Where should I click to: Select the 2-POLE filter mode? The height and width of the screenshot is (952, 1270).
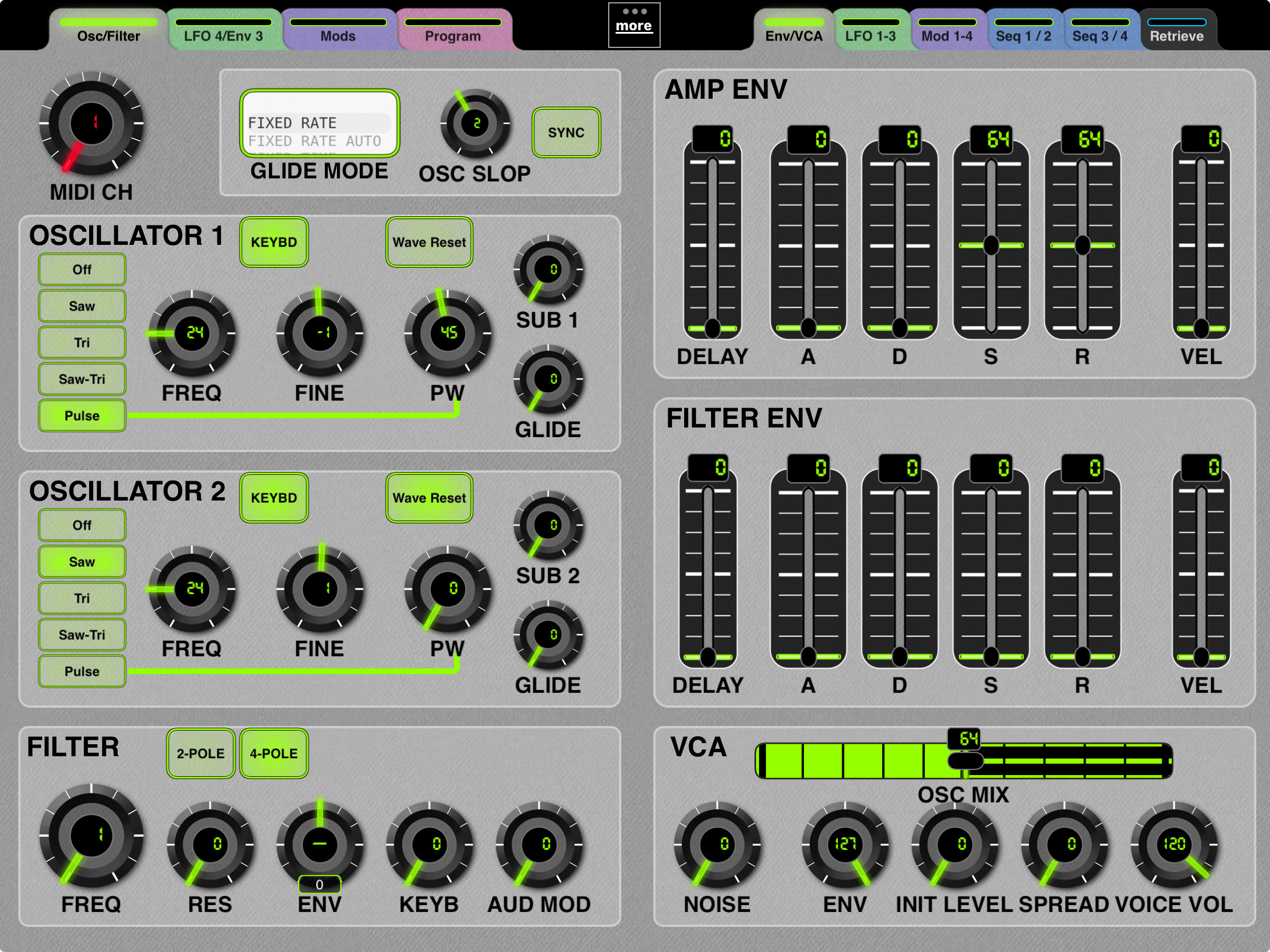coord(201,753)
